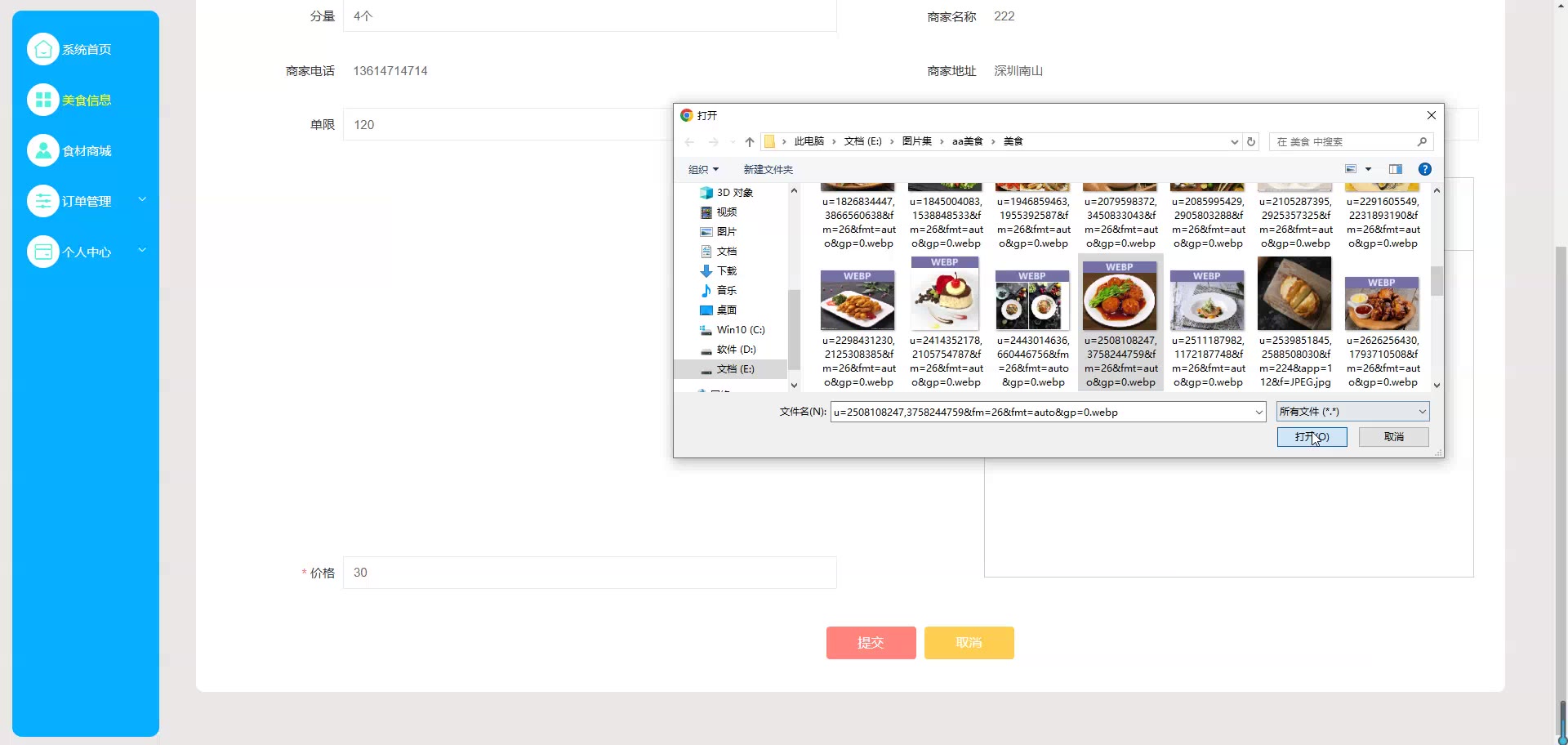Open the dialog help icon
This screenshot has height=745, width=1568.
1425,169
